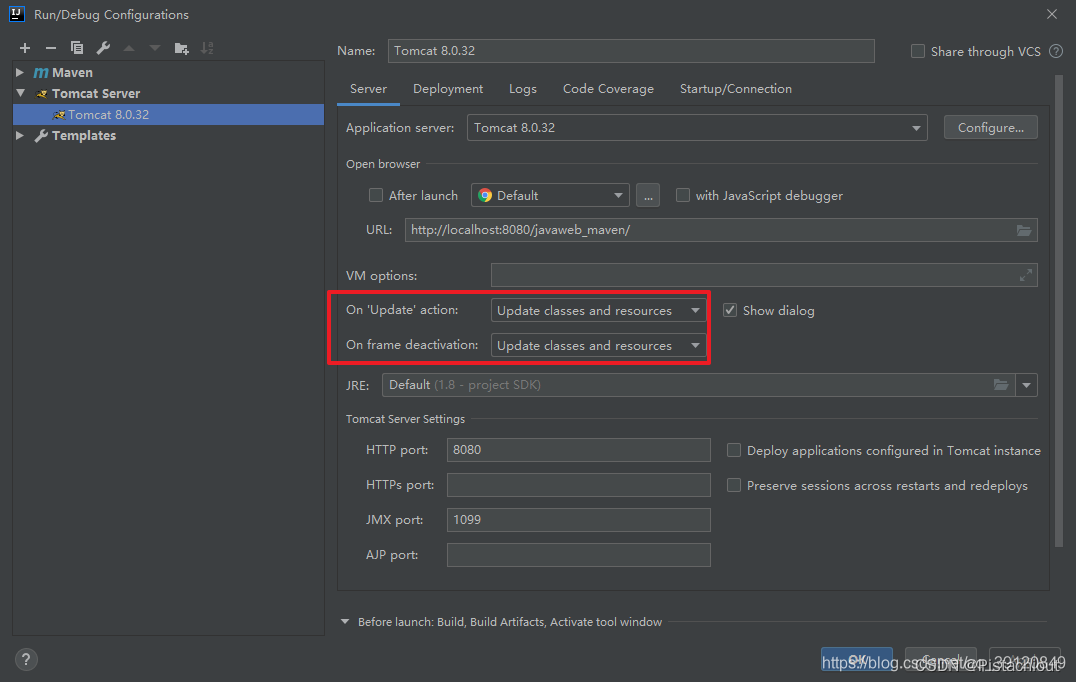1076x682 pixels.
Task: Expand the Templates tree node arrow
Action: click(x=20, y=135)
